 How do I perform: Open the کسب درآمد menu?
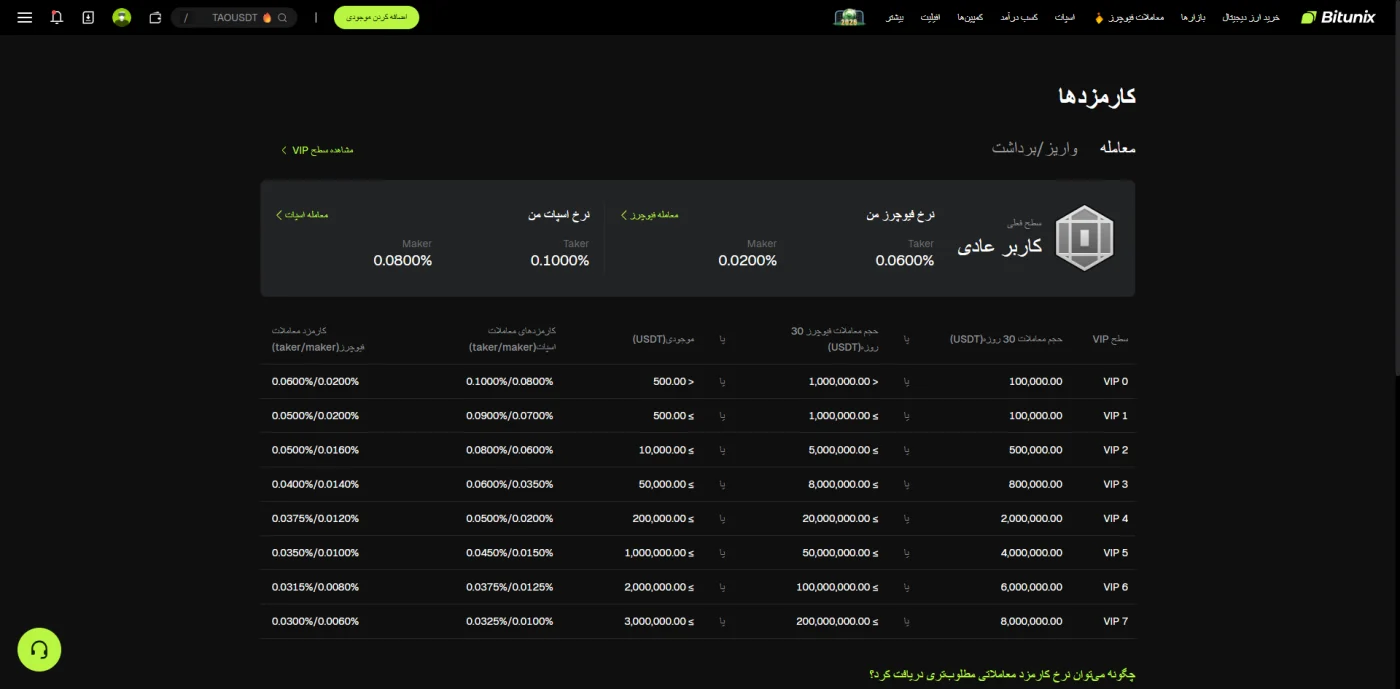click(1020, 18)
